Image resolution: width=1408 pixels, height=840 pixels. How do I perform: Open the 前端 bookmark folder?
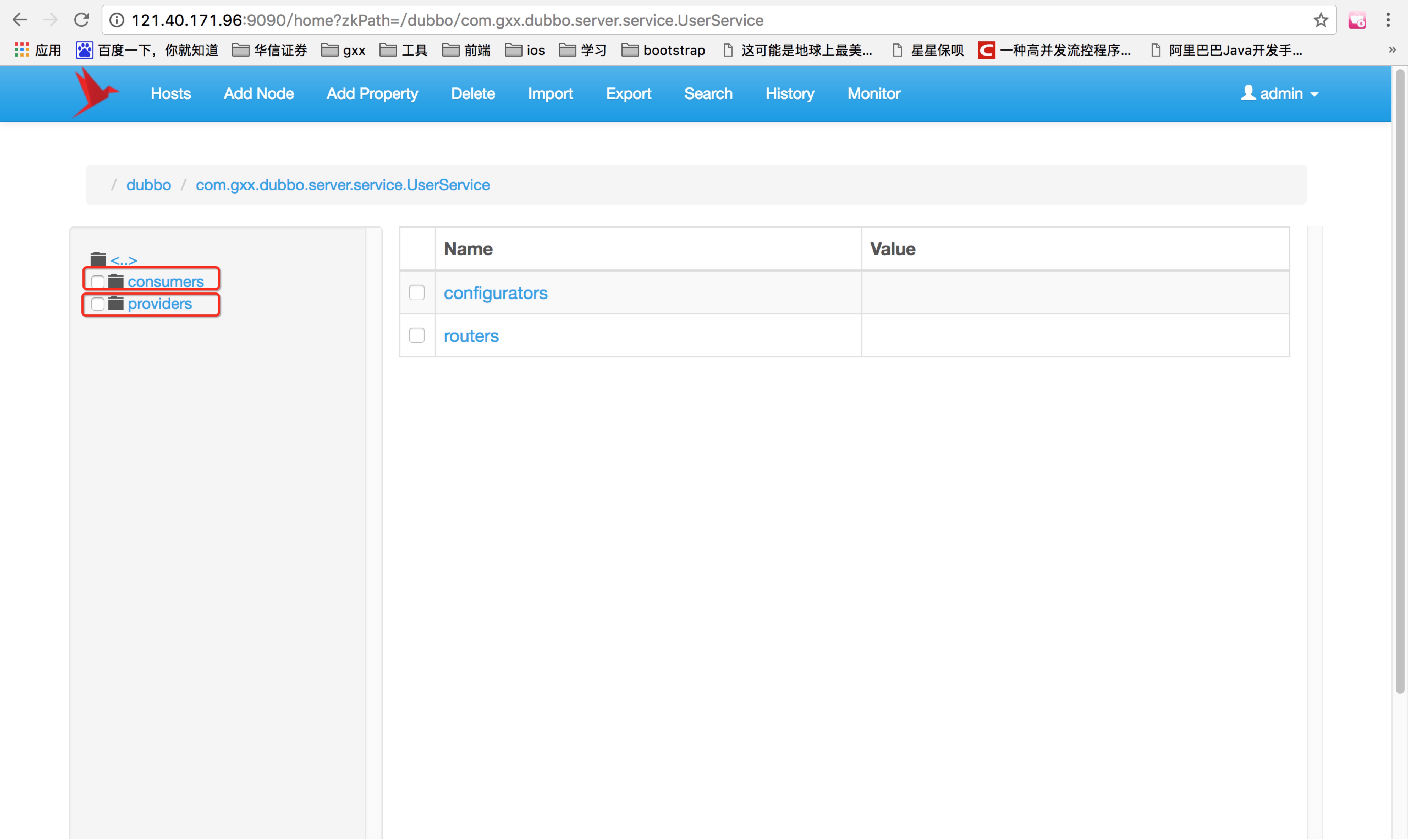(x=466, y=50)
